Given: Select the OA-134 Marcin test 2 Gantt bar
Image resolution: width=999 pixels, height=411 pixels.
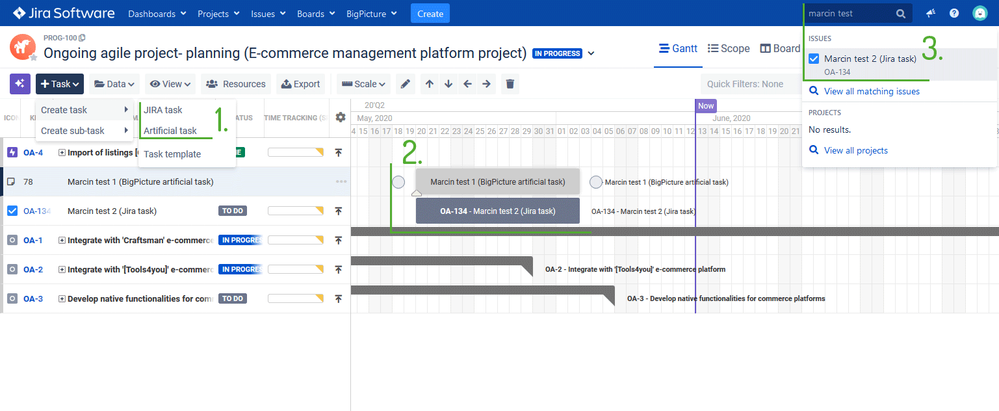Looking at the screenshot, I should click(498, 211).
